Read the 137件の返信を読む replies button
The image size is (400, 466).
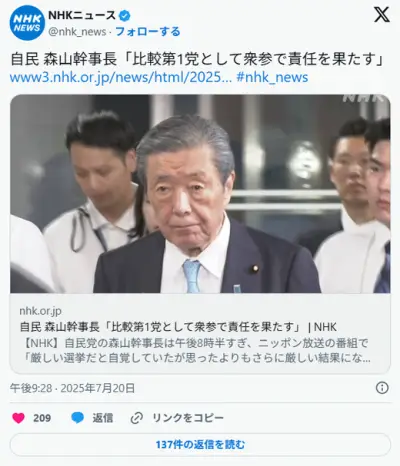200,444
